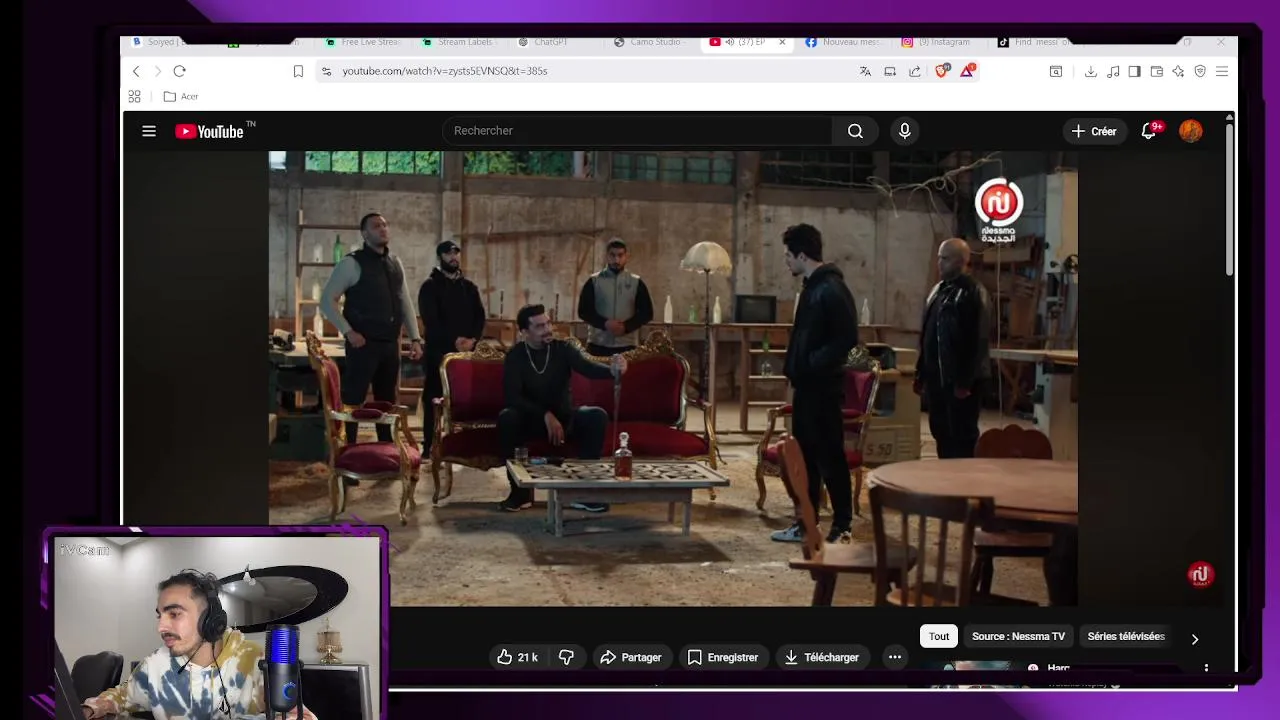Click the browser address bar URL
The width and height of the screenshot is (1280, 720).
tap(444, 71)
